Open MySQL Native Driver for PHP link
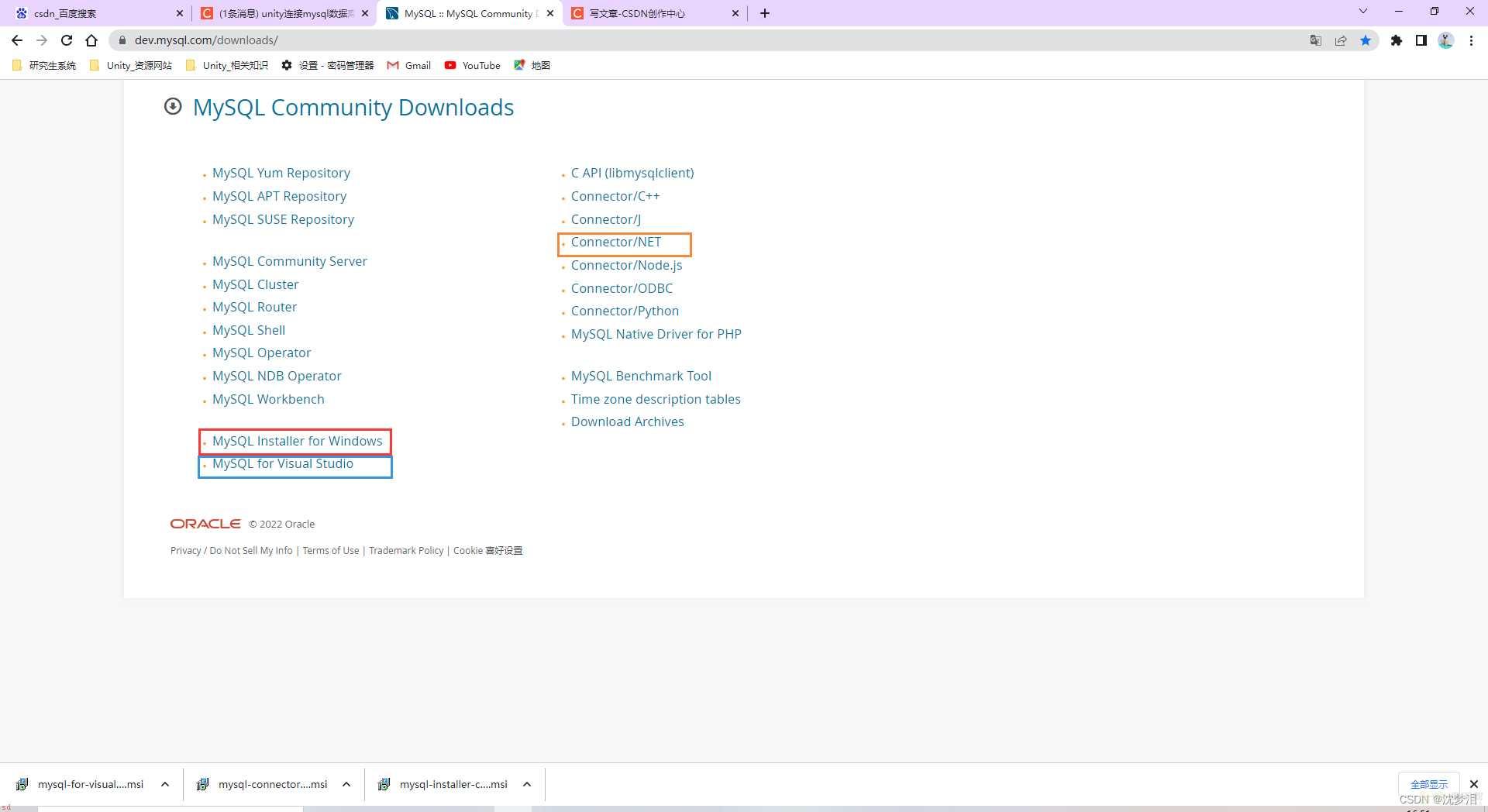 [x=656, y=334]
